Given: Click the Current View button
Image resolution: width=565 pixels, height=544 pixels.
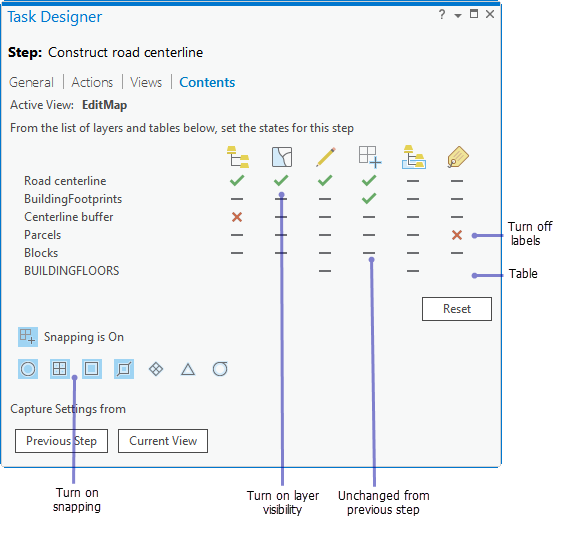Looking at the screenshot, I should point(163,441).
